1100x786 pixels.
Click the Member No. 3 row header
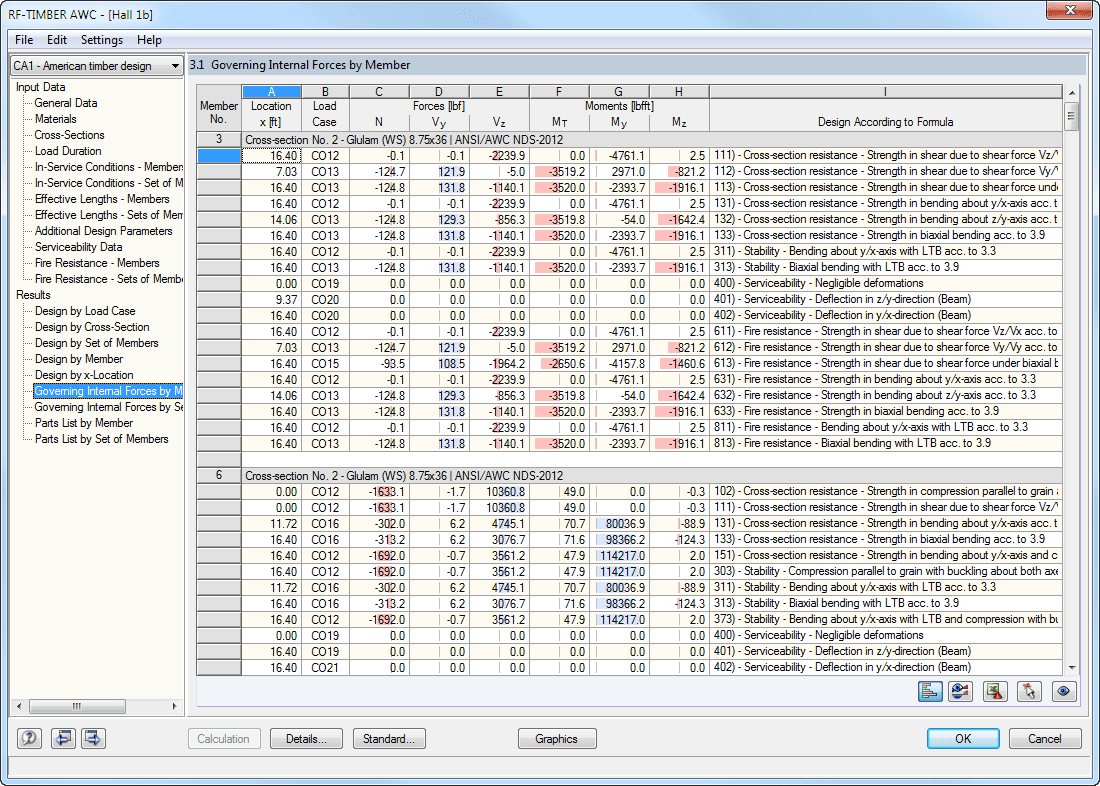pos(219,140)
